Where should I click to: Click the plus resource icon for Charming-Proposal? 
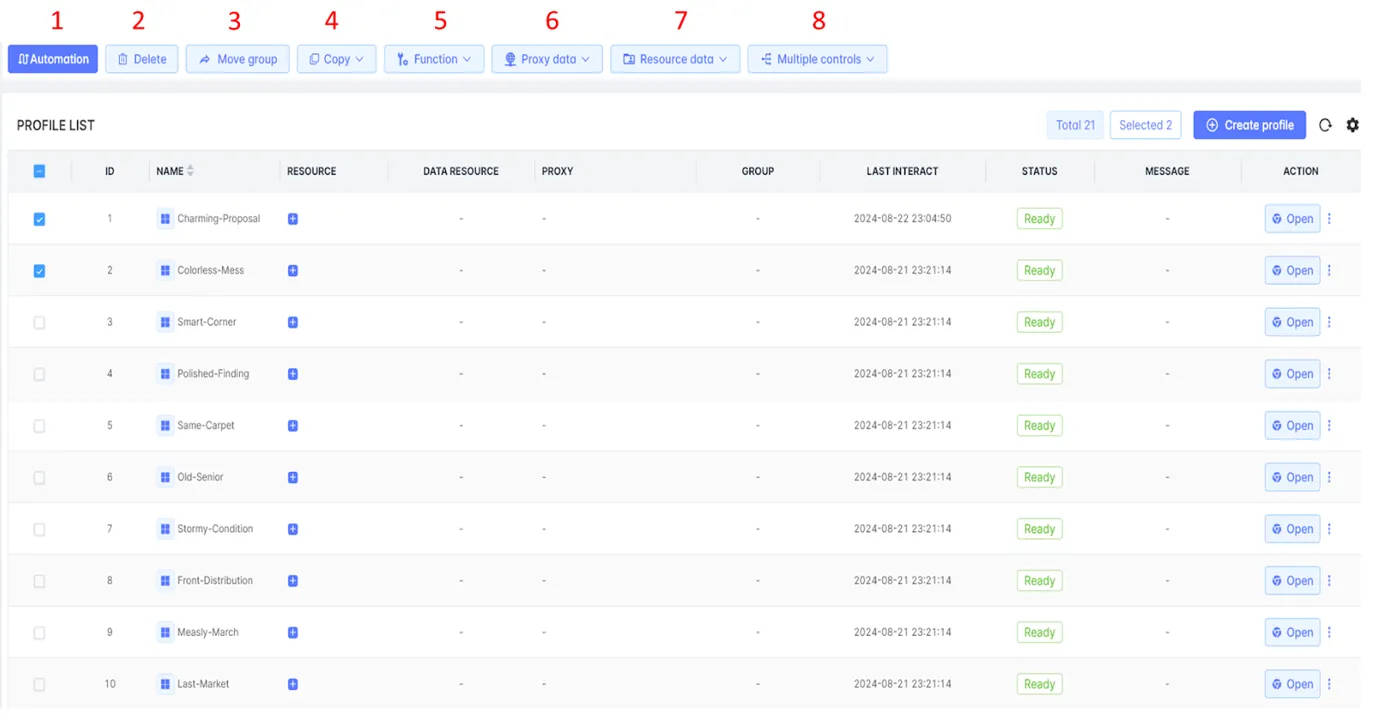tap(293, 219)
